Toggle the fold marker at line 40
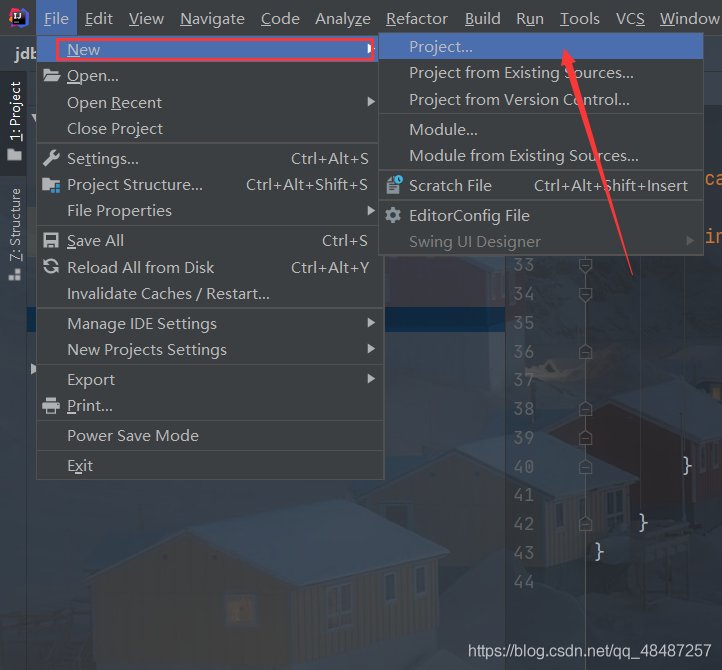Image resolution: width=722 pixels, height=670 pixels. [x=585, y=467]
